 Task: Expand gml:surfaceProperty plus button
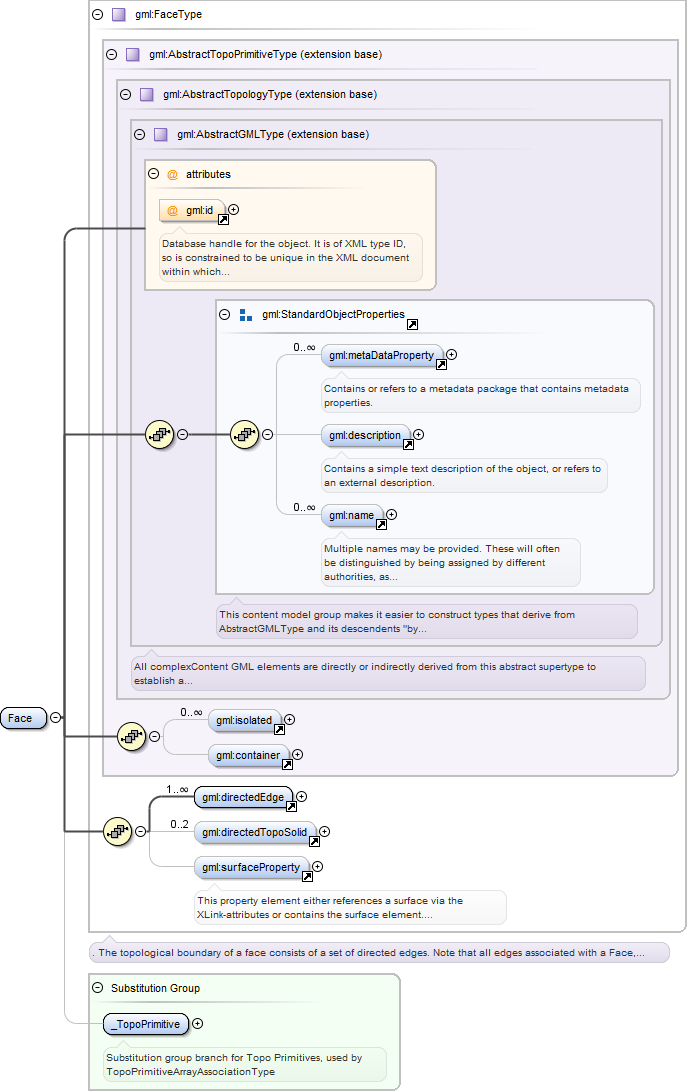pos(318,866)
